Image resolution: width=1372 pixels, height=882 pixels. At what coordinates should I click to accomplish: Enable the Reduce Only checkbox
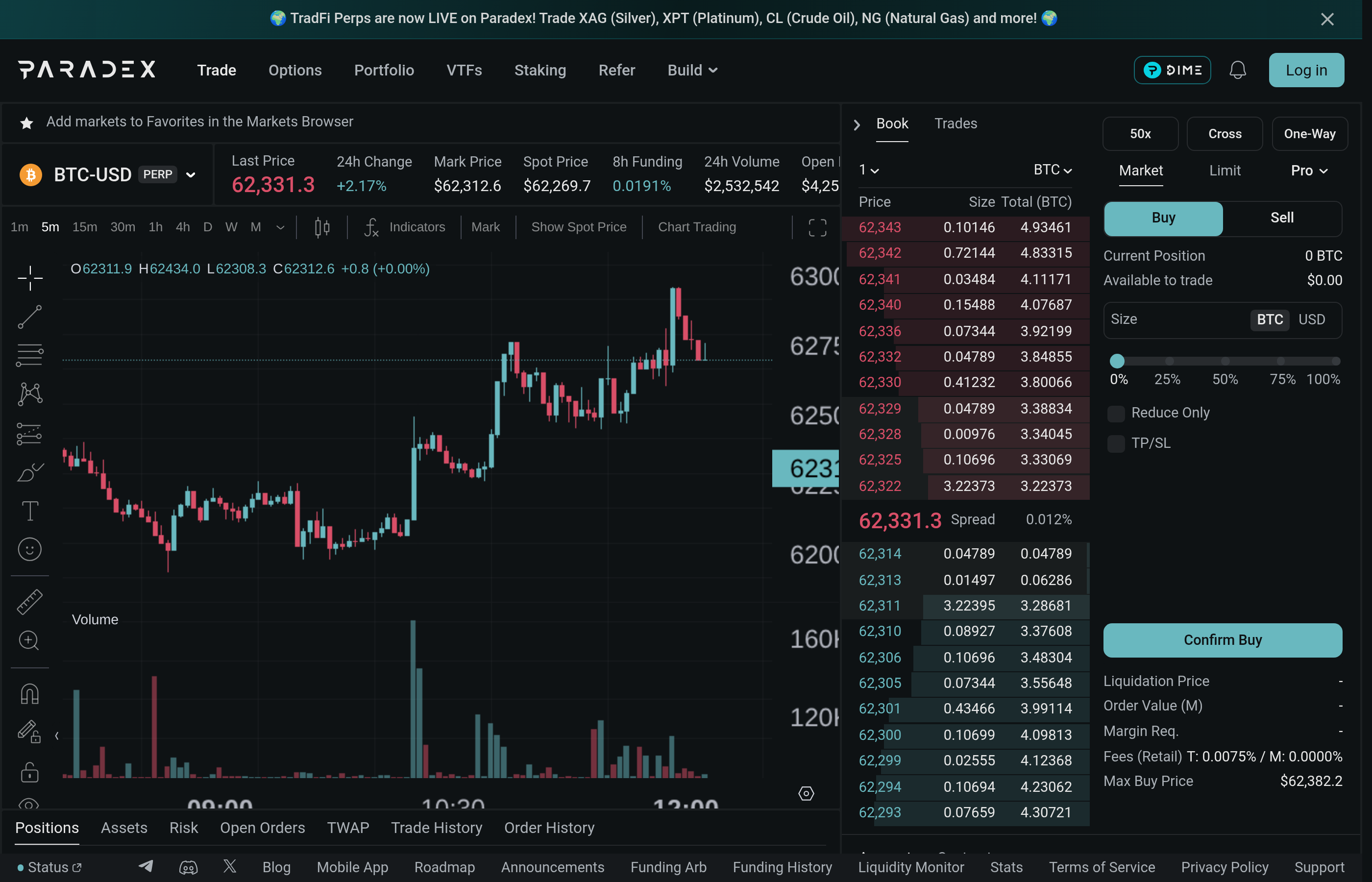1115,413
